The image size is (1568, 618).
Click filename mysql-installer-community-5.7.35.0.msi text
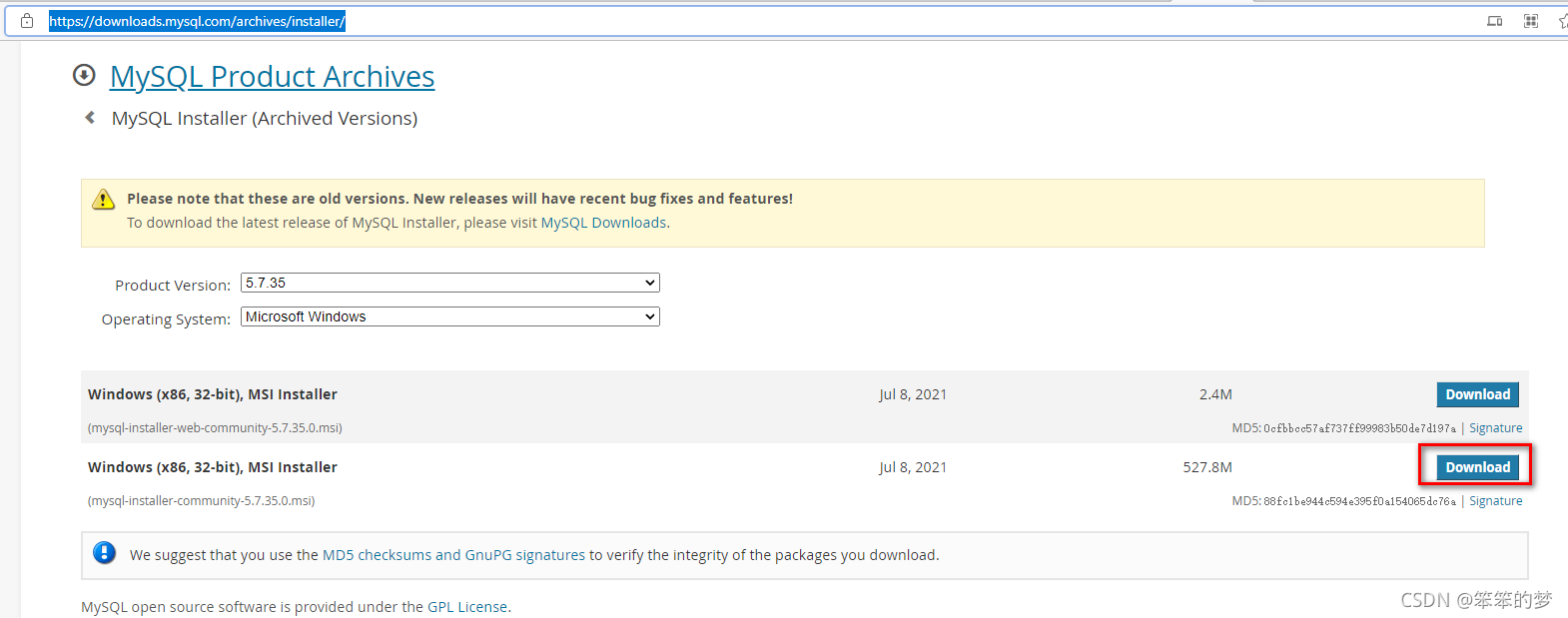pos(201,501)
